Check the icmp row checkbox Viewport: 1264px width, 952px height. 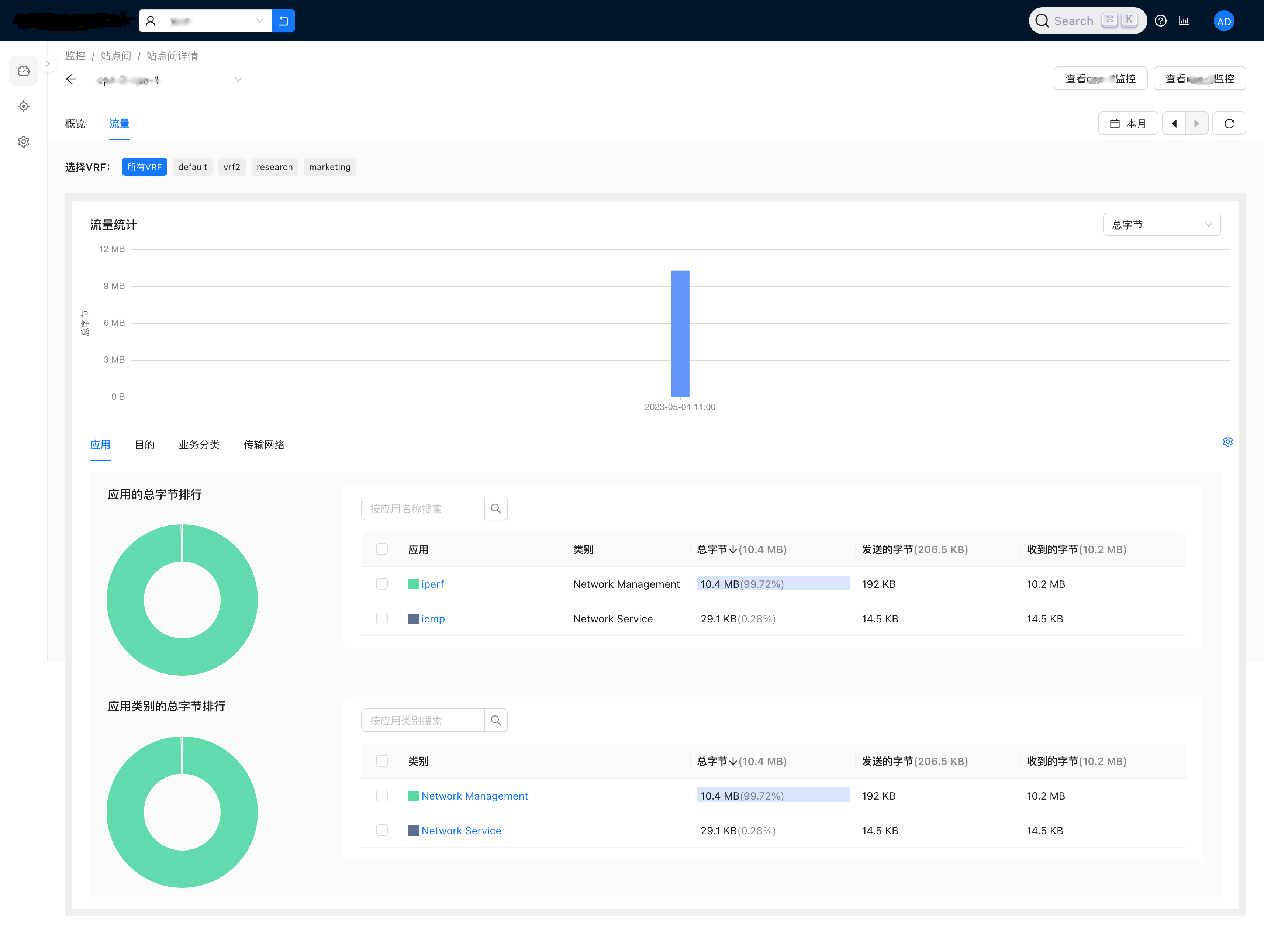click(x=382, y=619)
